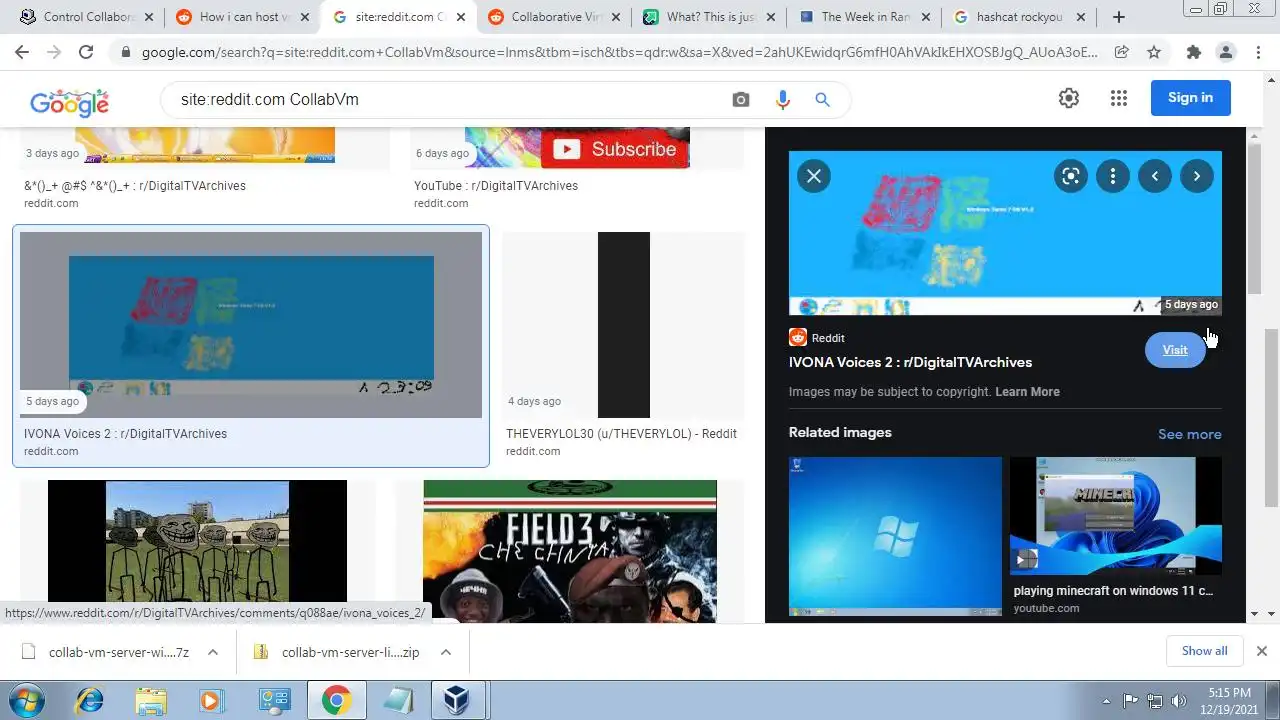Go back with the browser back arrow
The width and height of the screenshot is (1280, 720).
coord(24,53)
